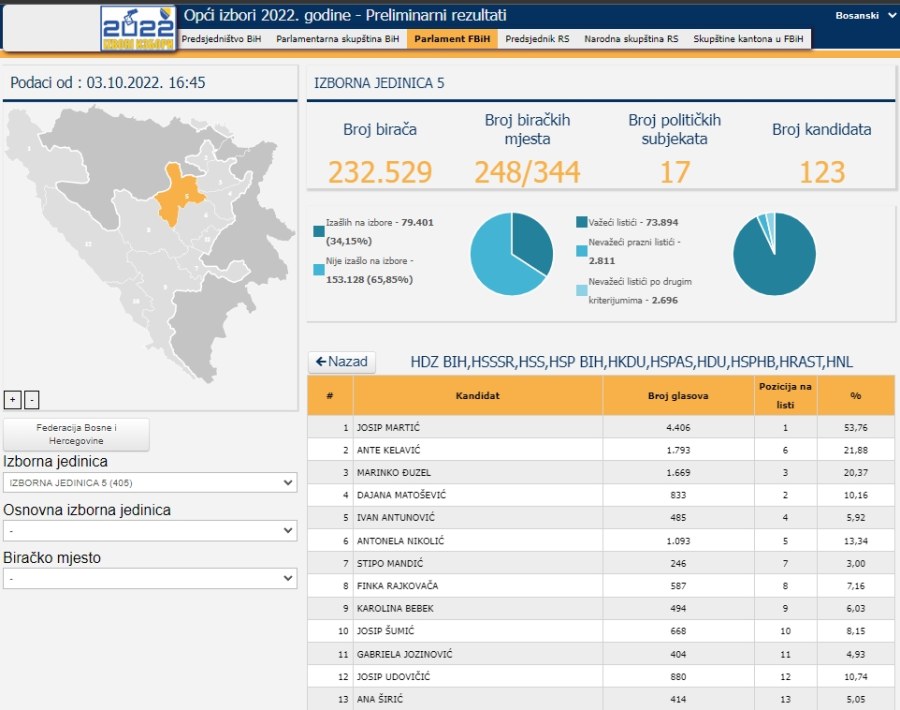Click the Nazad back button

tap(342, 362)
